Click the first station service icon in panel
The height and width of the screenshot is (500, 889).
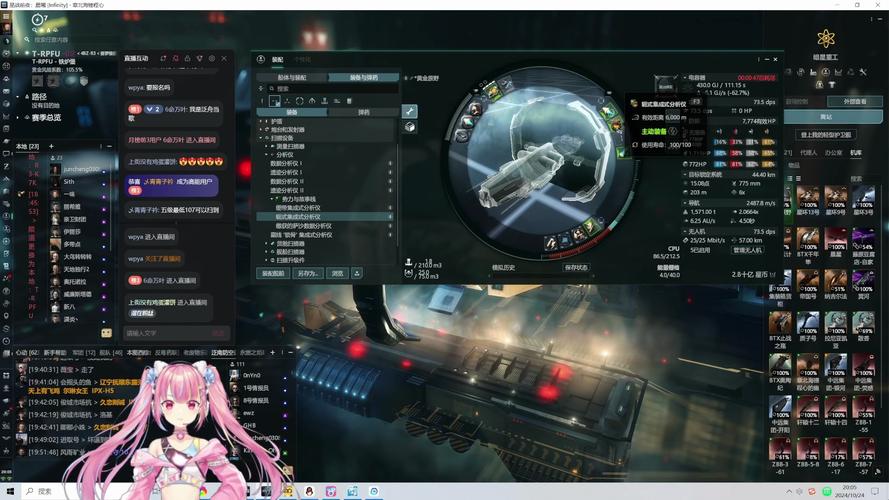[789, 72]
